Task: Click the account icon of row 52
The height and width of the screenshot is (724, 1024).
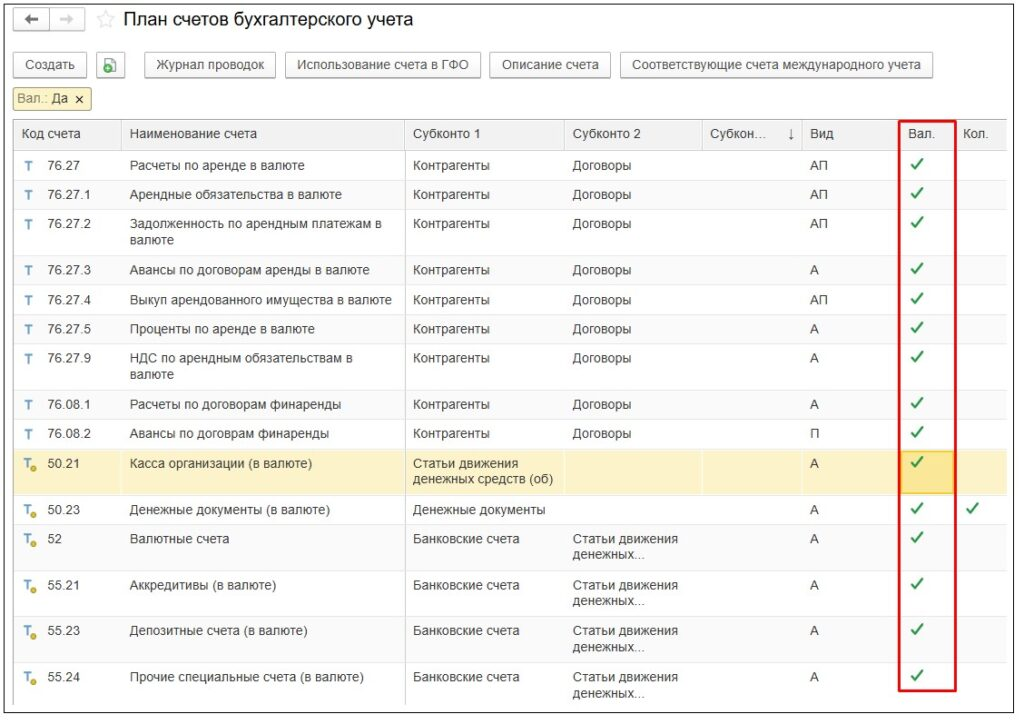Action: click(x=30, y=540)
